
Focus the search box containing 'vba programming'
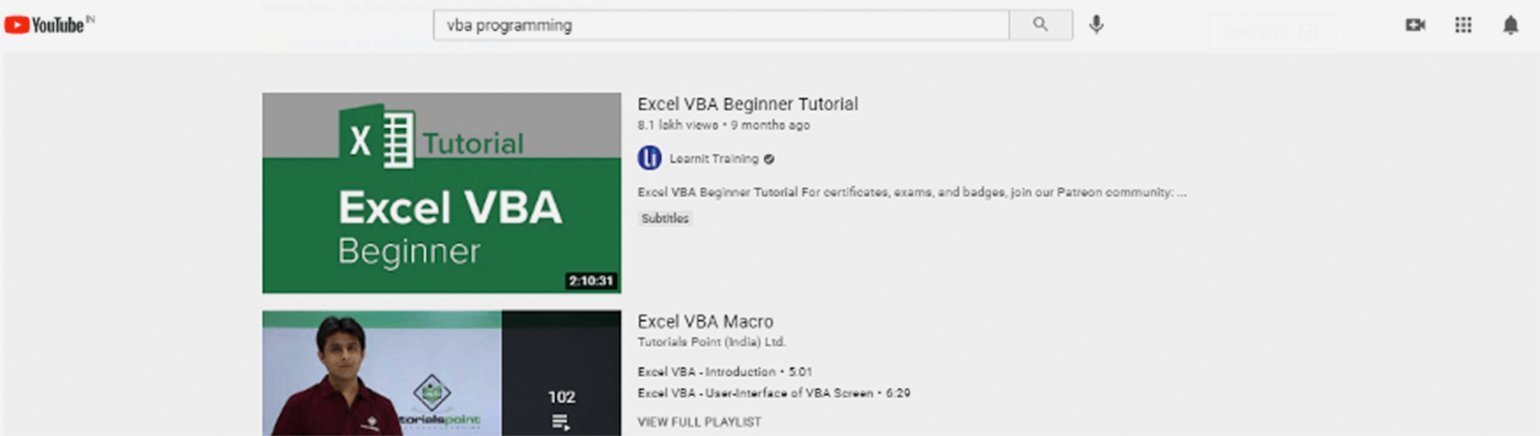coord(721,25)
